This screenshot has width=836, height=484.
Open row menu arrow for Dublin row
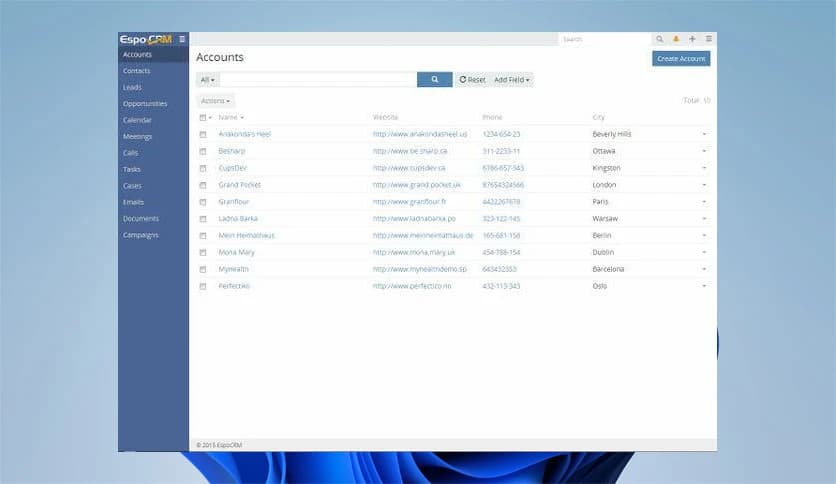(704, 253)
